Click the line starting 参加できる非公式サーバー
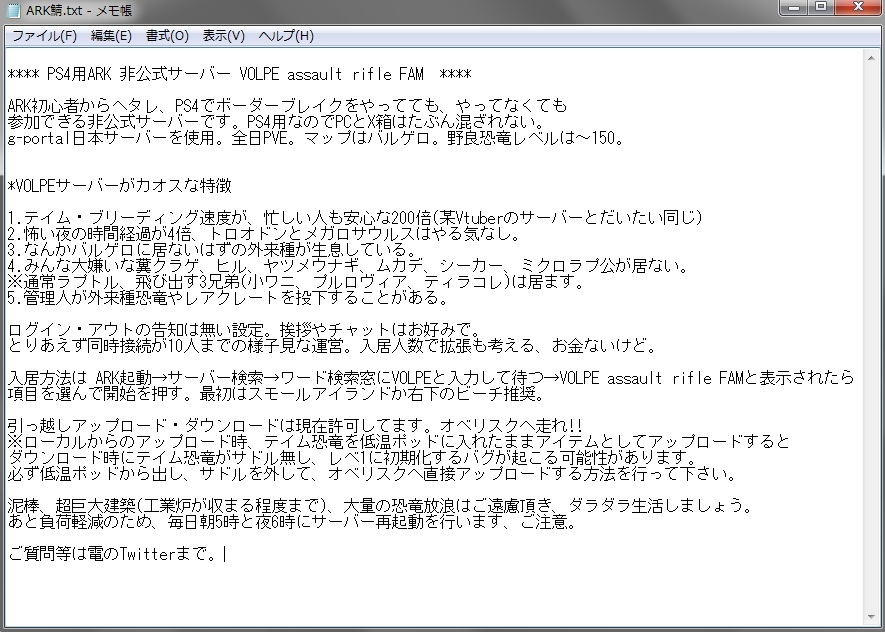 (276, 121)
